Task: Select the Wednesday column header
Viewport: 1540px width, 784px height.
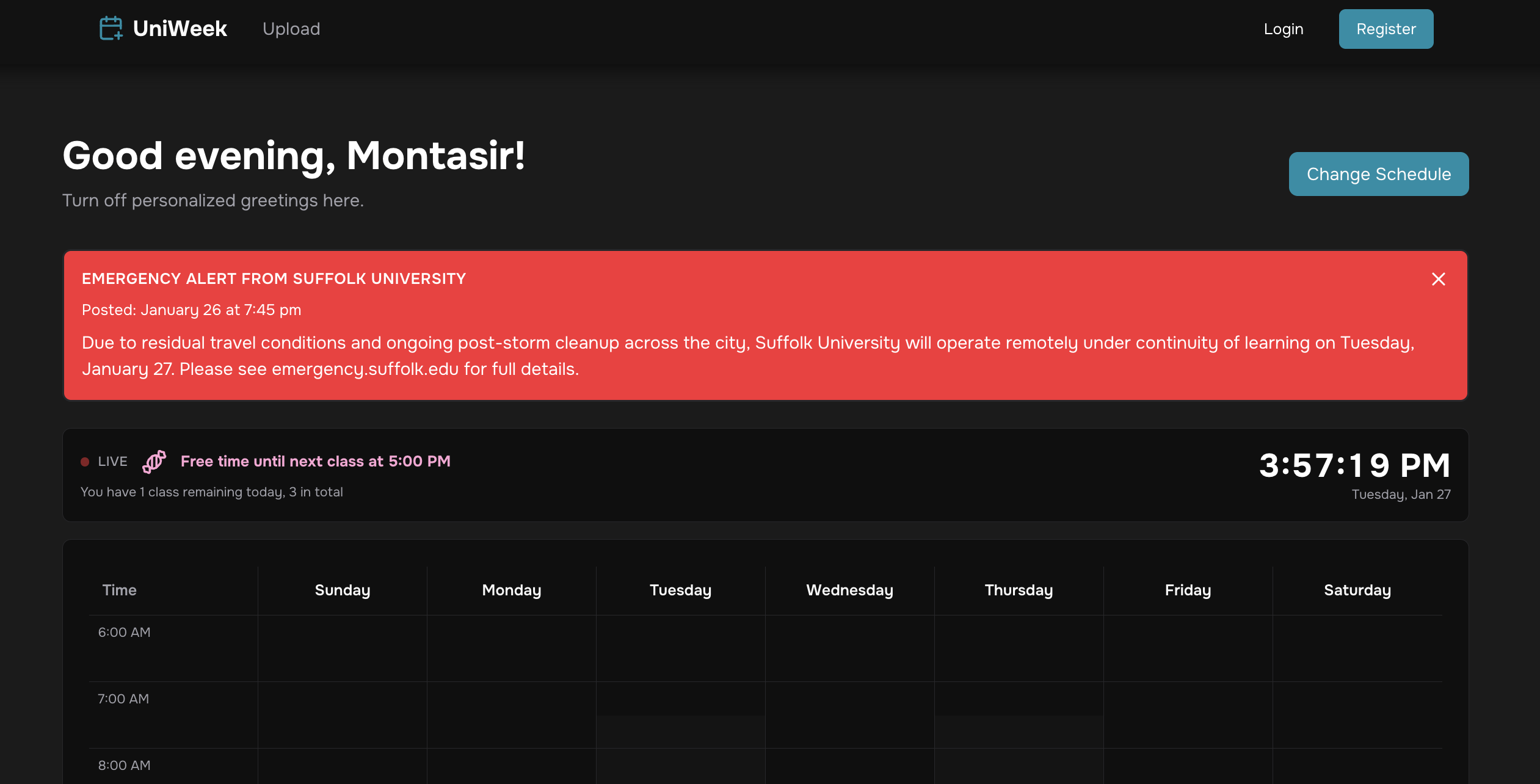Action: (849, 590)
